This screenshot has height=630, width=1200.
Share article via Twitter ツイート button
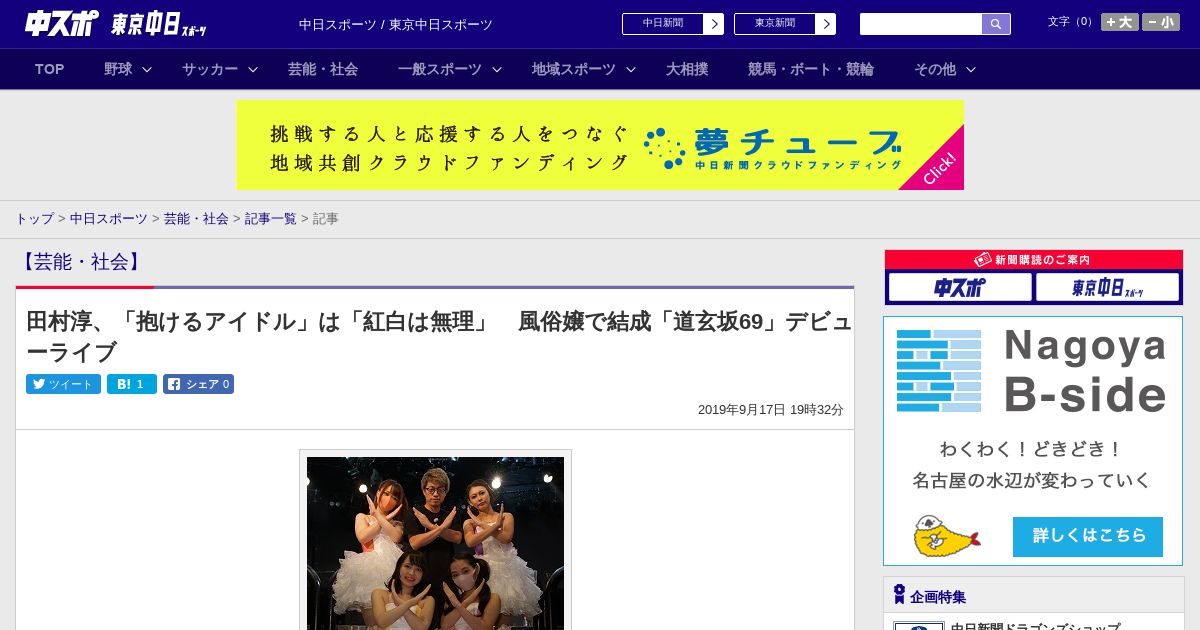63,384
